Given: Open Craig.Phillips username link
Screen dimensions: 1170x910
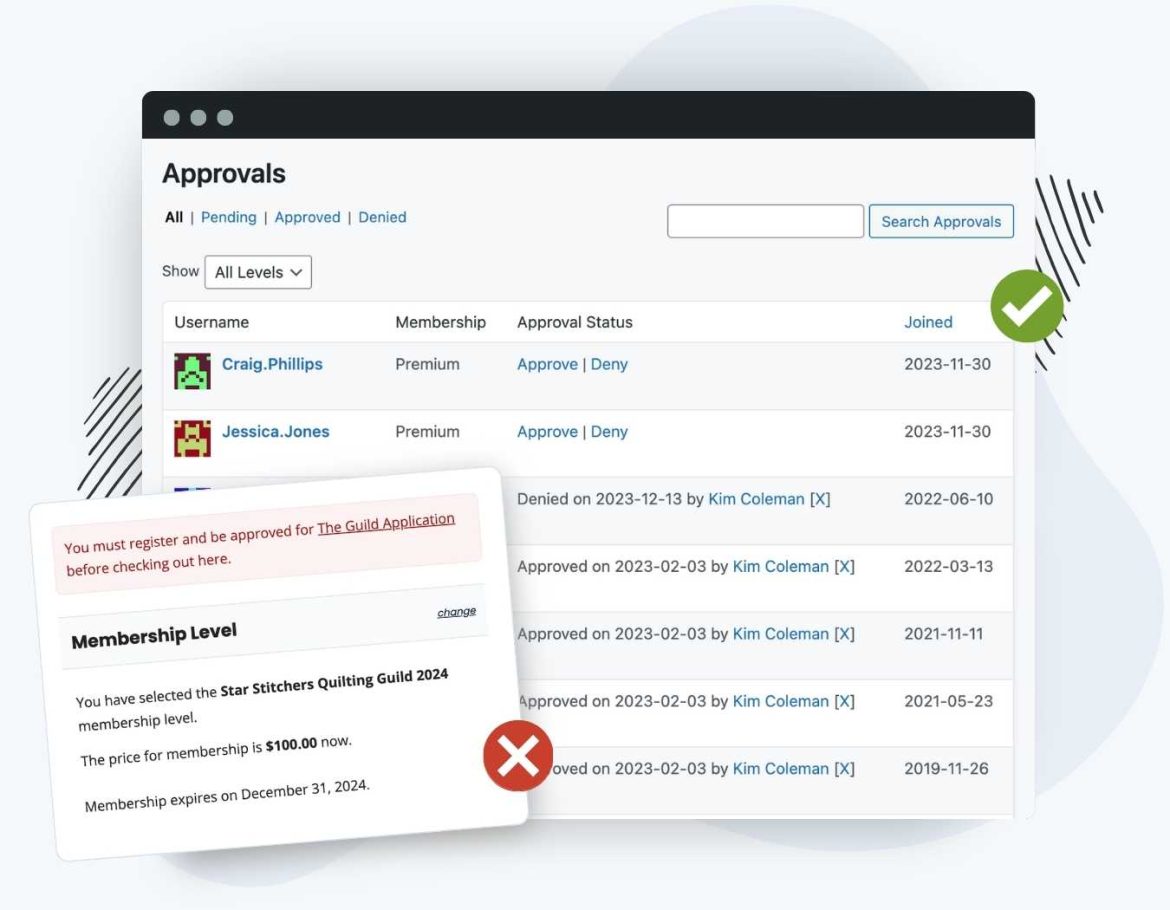Looking at the screenshot, I should click(x=272, y=364).
